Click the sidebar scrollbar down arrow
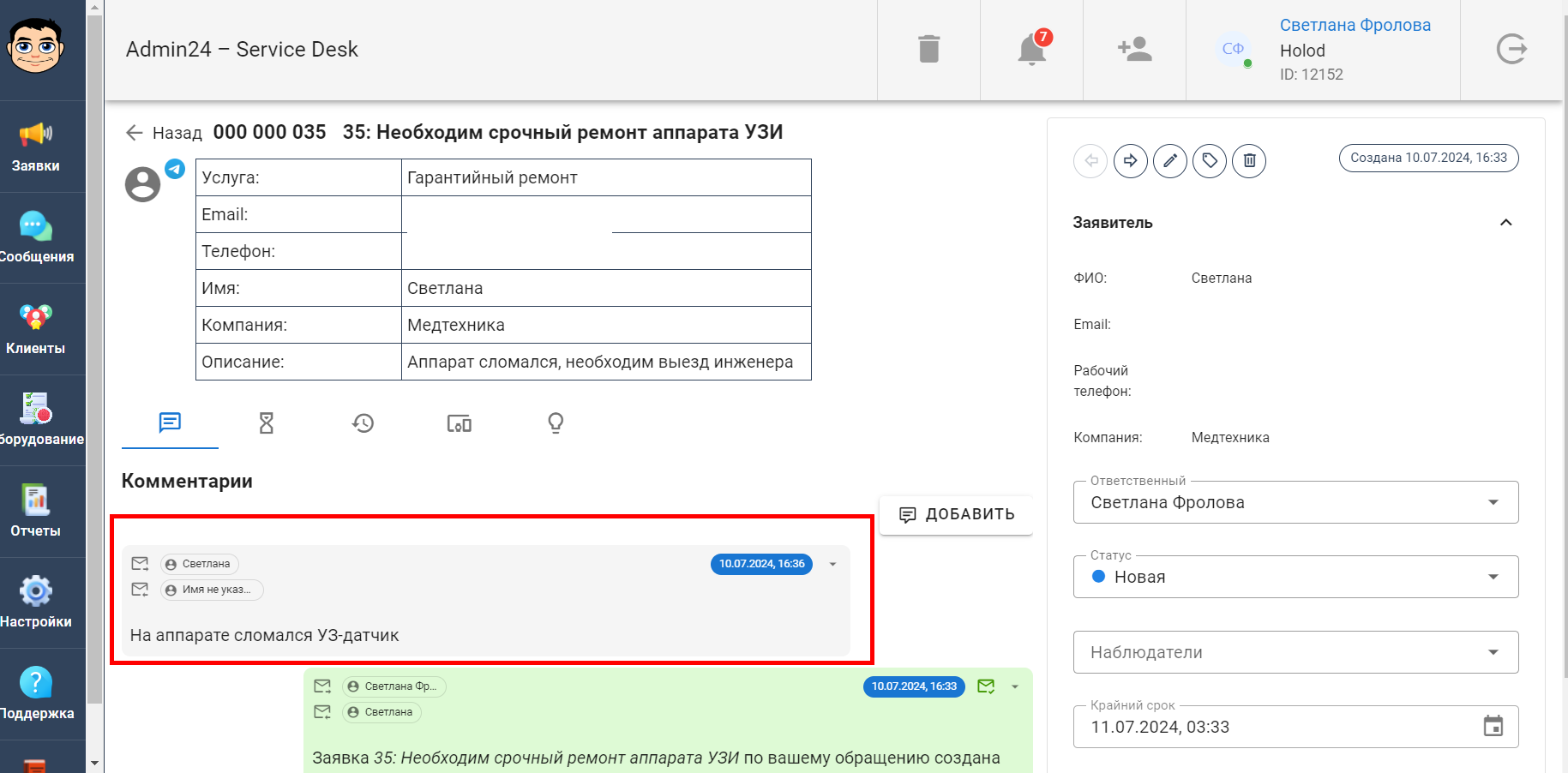 pos(94,763)
